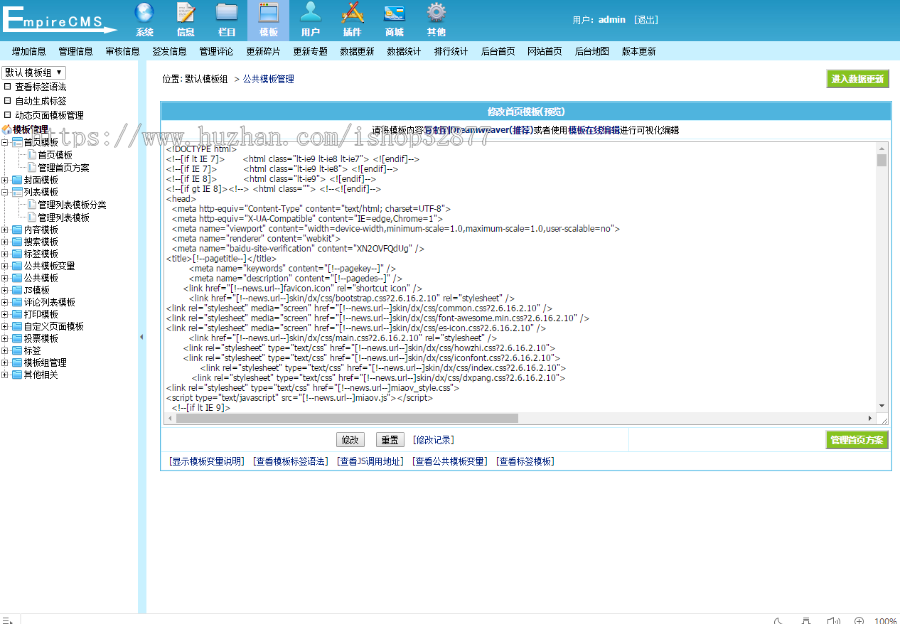This screenshot has height=624, width=900.
Task: Open the 查看模板标签语法 link
Action: point(291,461)
